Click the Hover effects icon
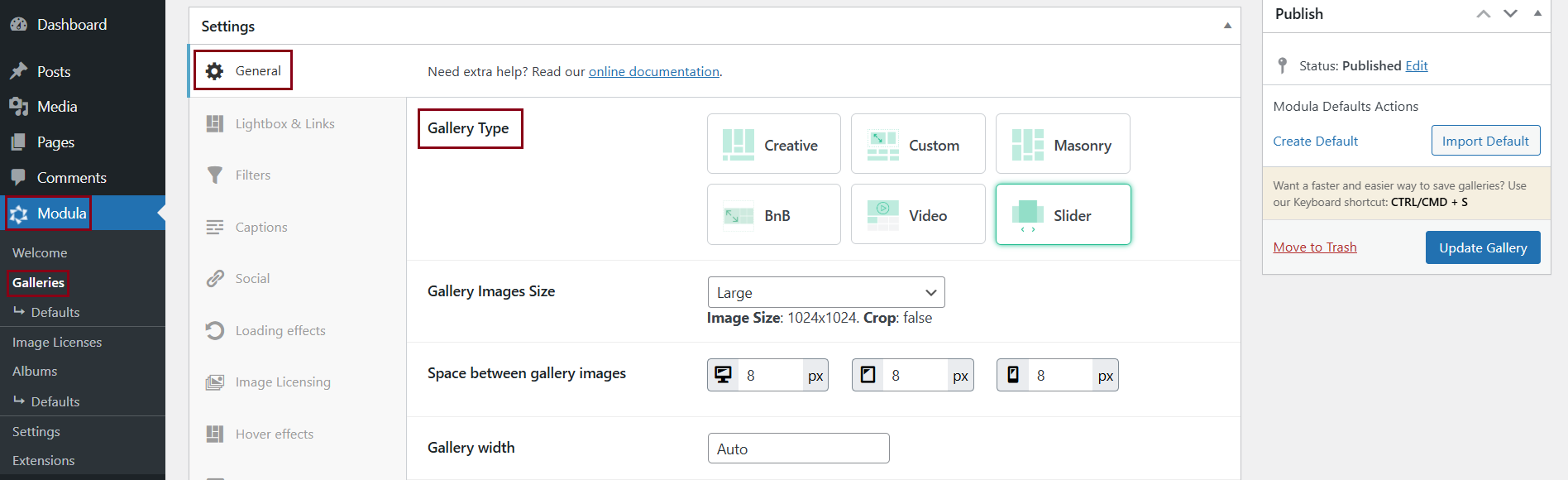 click(x=215, y=434)
